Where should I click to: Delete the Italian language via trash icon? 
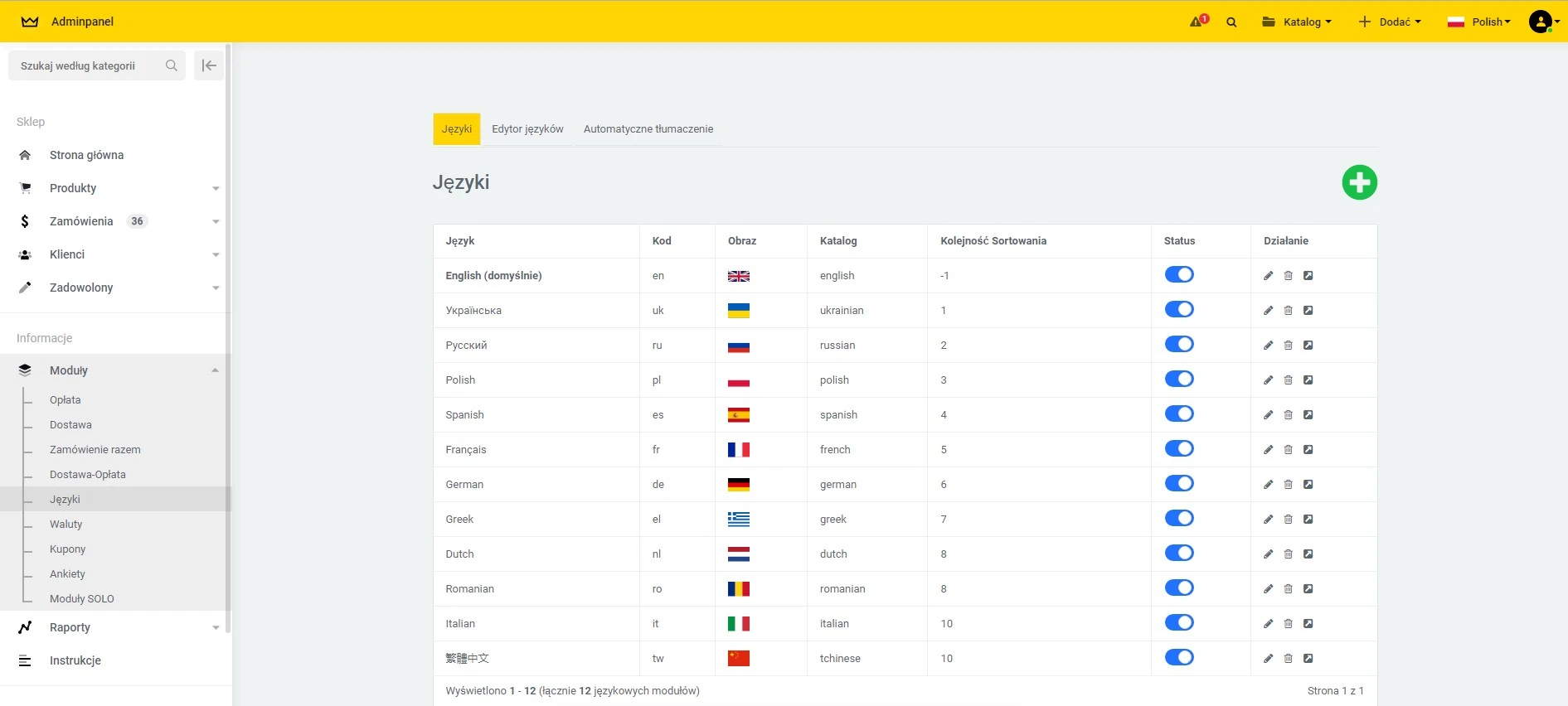[1288, 624]
